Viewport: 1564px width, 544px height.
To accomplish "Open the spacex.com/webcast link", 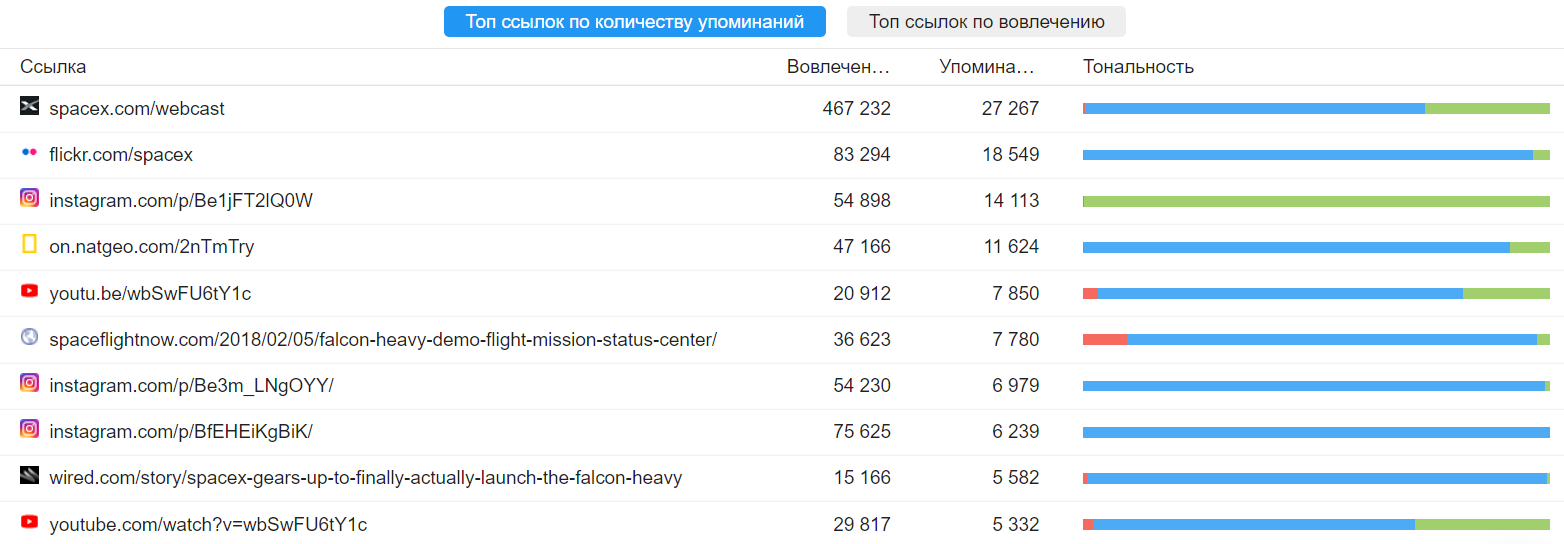I will (137, 108).
